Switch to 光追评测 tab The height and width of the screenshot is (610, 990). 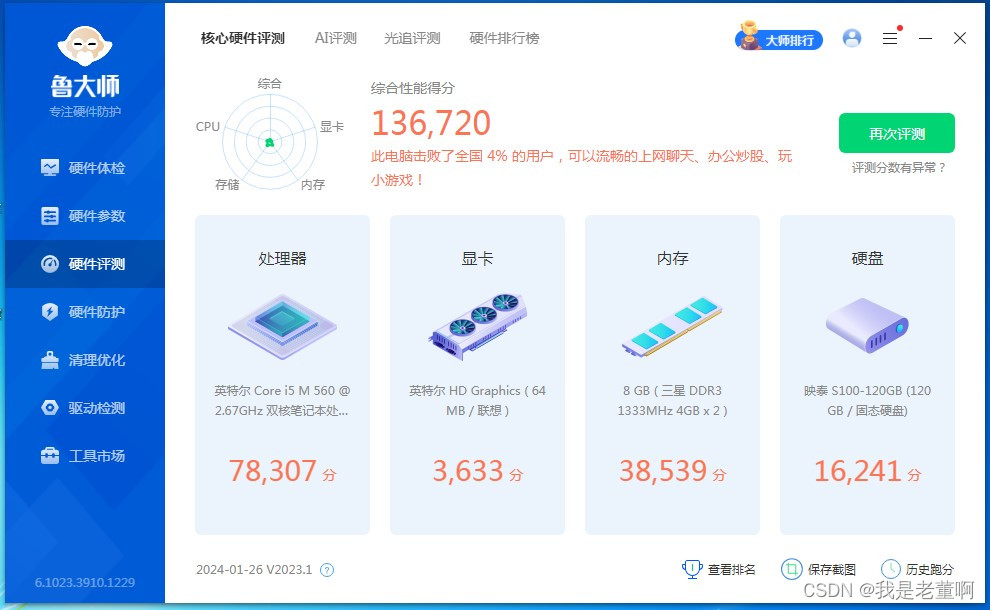412,39
